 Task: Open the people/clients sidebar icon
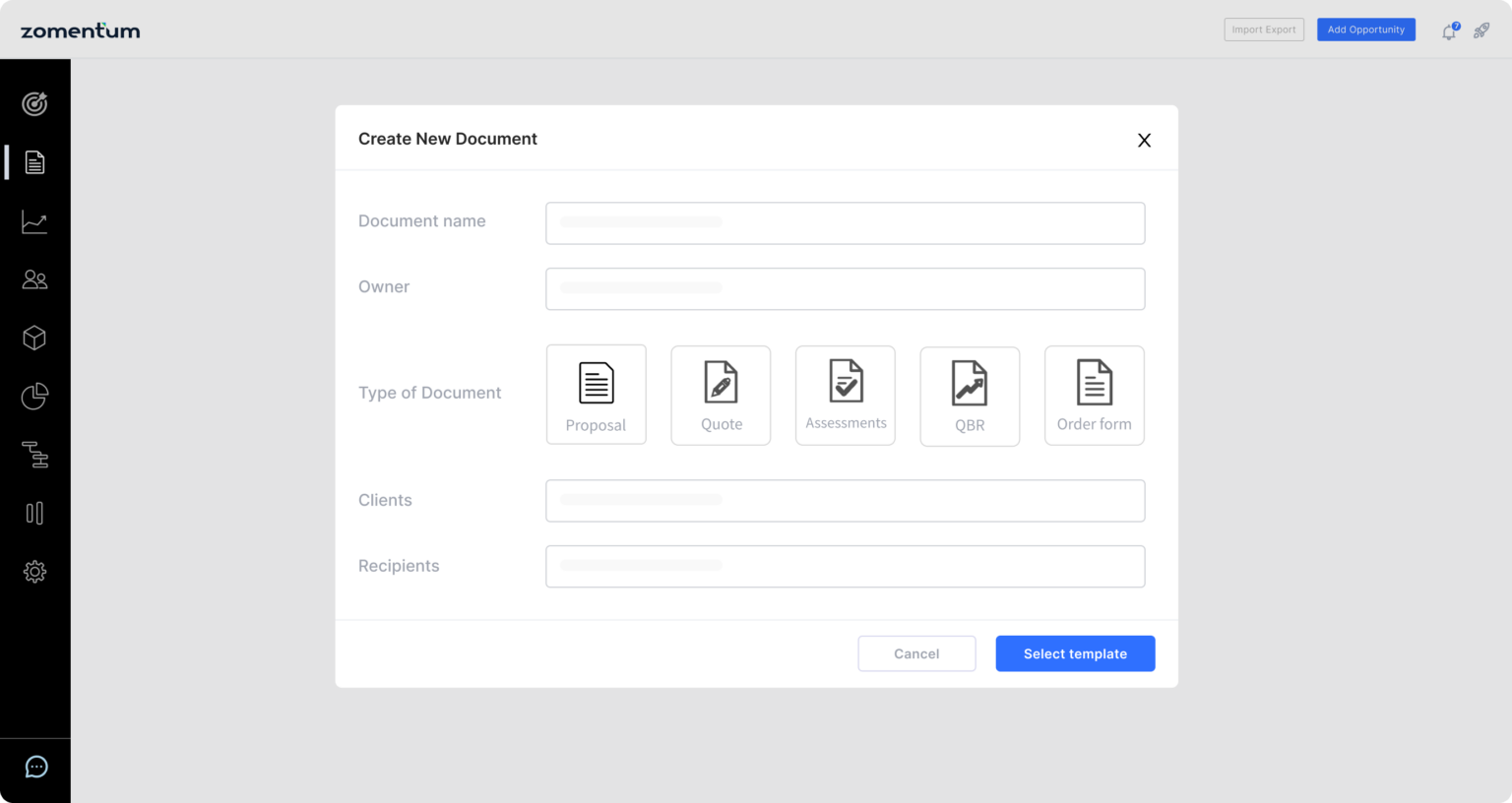[x=34, y=279]
